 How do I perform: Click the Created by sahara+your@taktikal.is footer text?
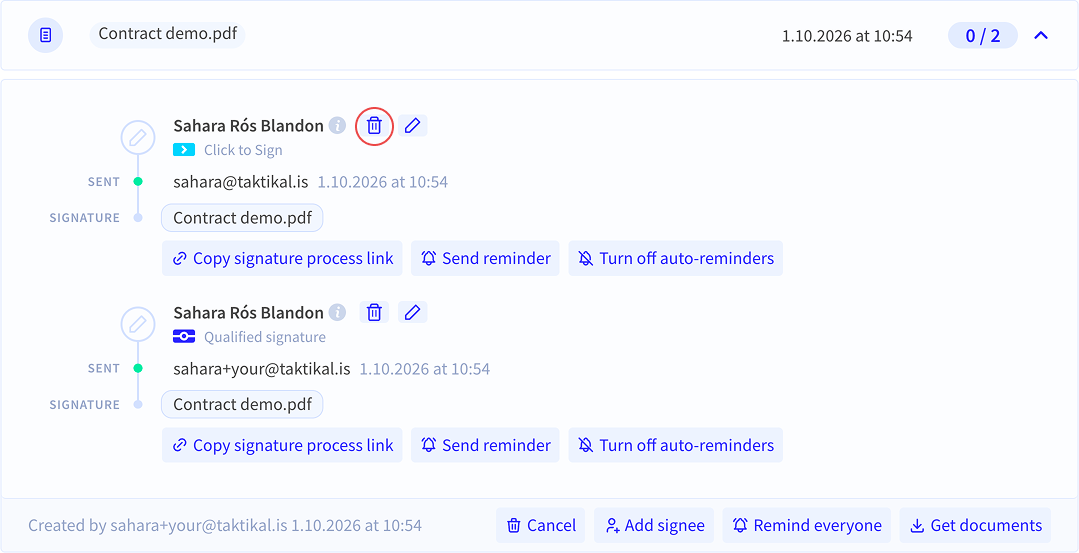225,525
